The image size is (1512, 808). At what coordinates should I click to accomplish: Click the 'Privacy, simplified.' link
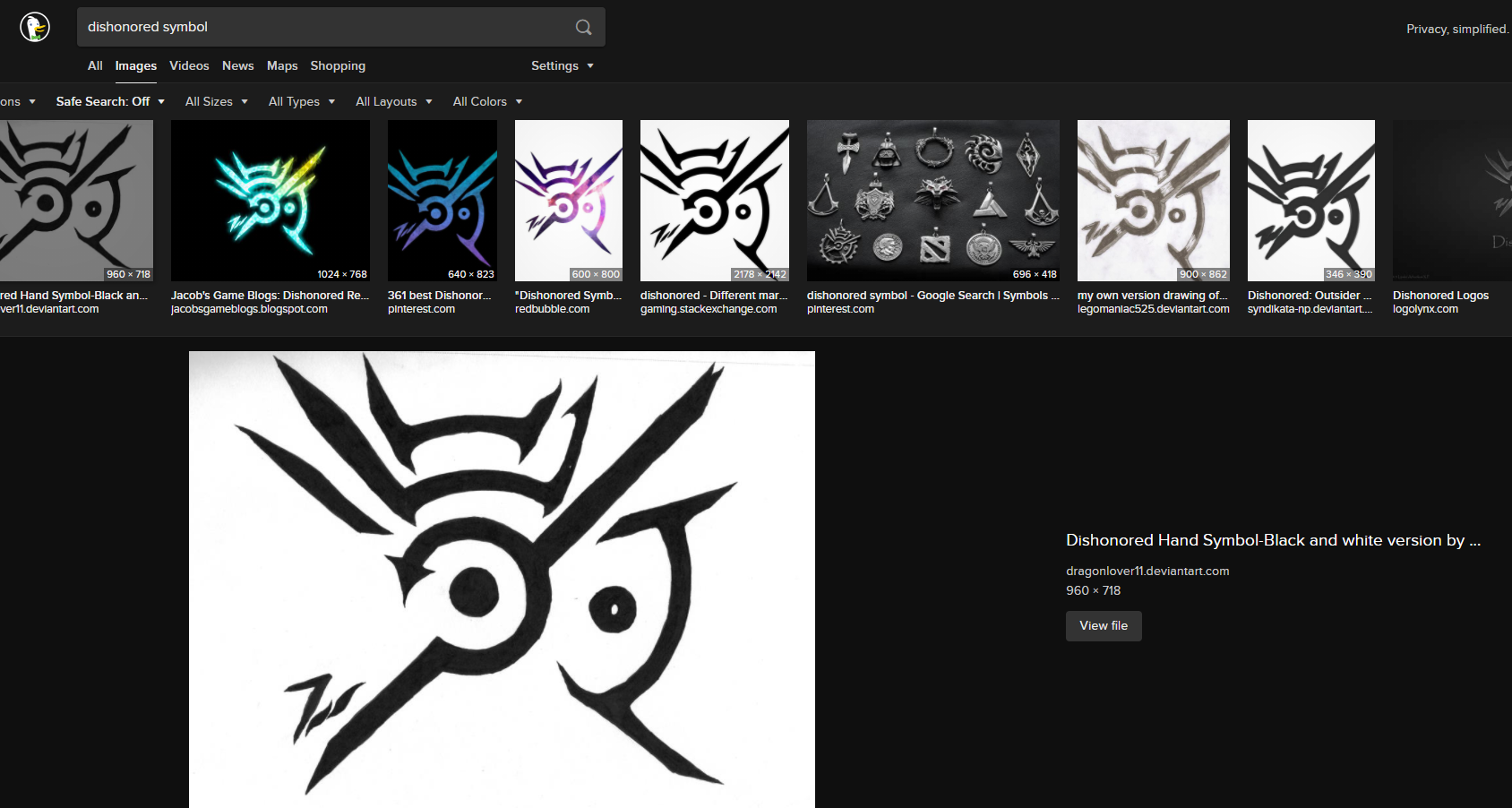click(1457, 29)
